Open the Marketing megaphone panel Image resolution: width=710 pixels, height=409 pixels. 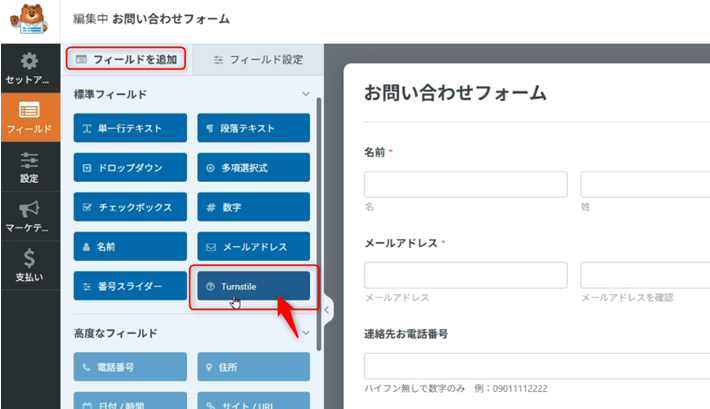click(x=29, y=216)
